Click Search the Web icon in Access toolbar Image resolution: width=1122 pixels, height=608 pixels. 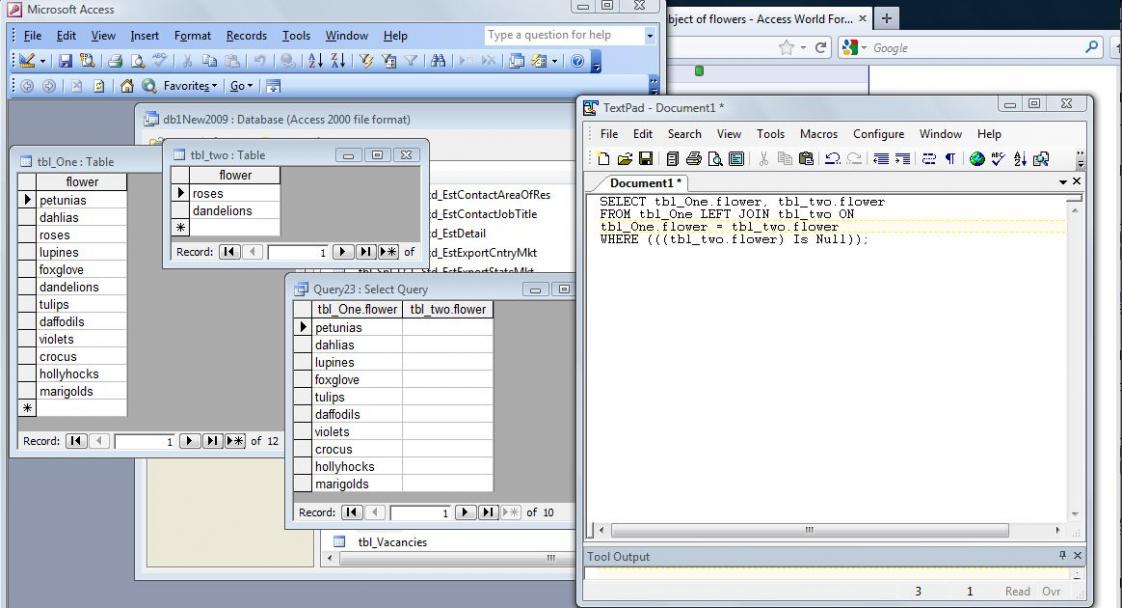click(x=149, y=86)
